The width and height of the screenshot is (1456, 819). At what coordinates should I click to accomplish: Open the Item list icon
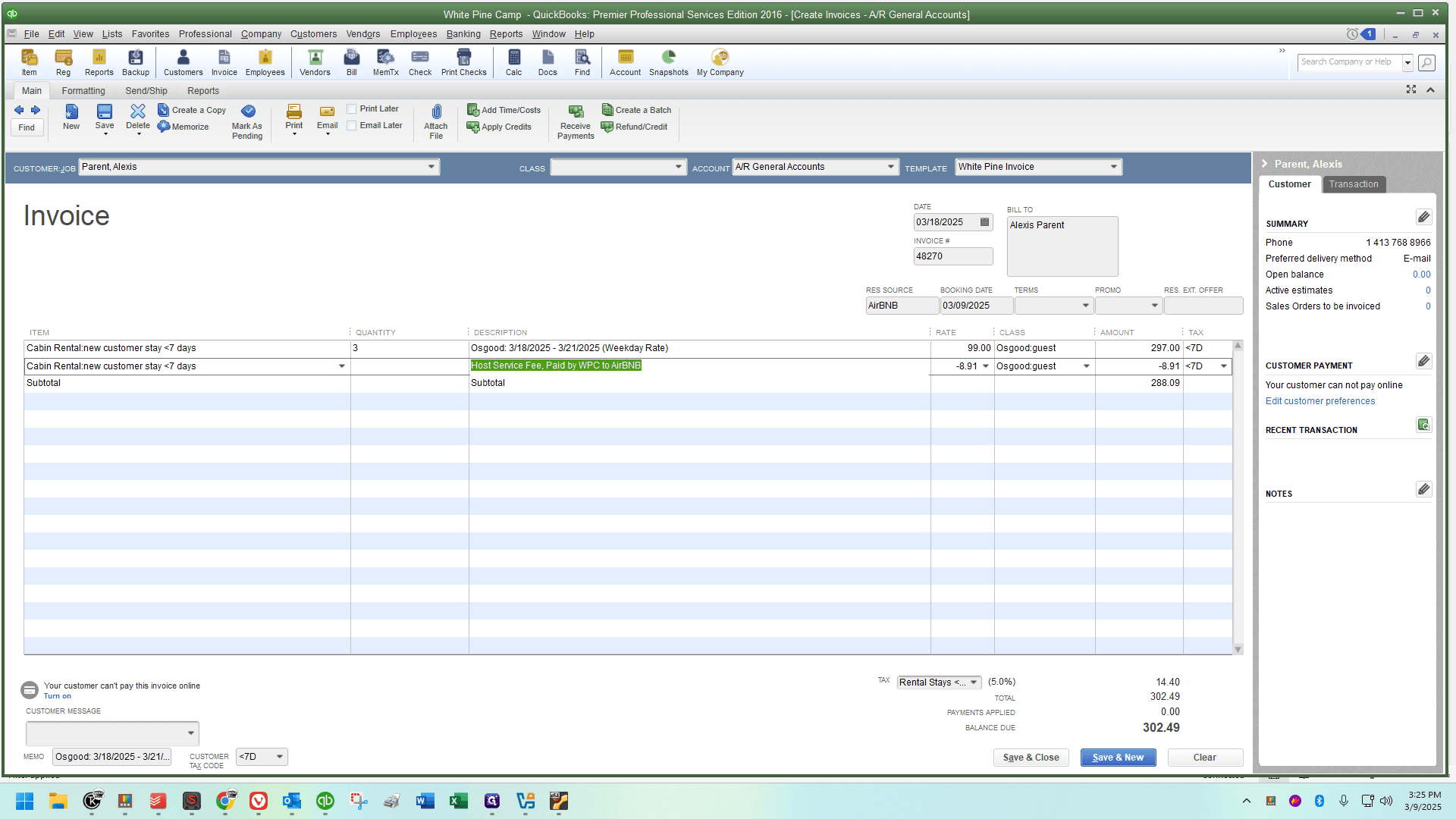(29, 62)
